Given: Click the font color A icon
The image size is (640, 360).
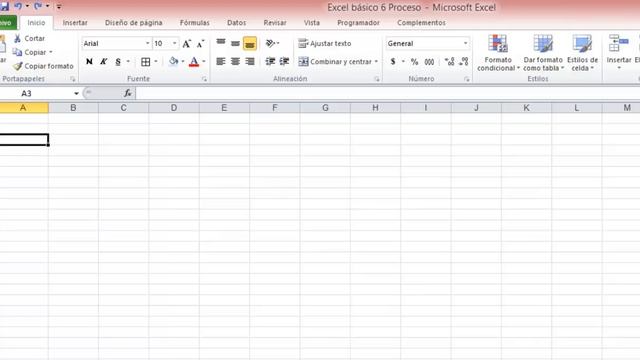Looking at the screenshot, I should pos(194,62).
